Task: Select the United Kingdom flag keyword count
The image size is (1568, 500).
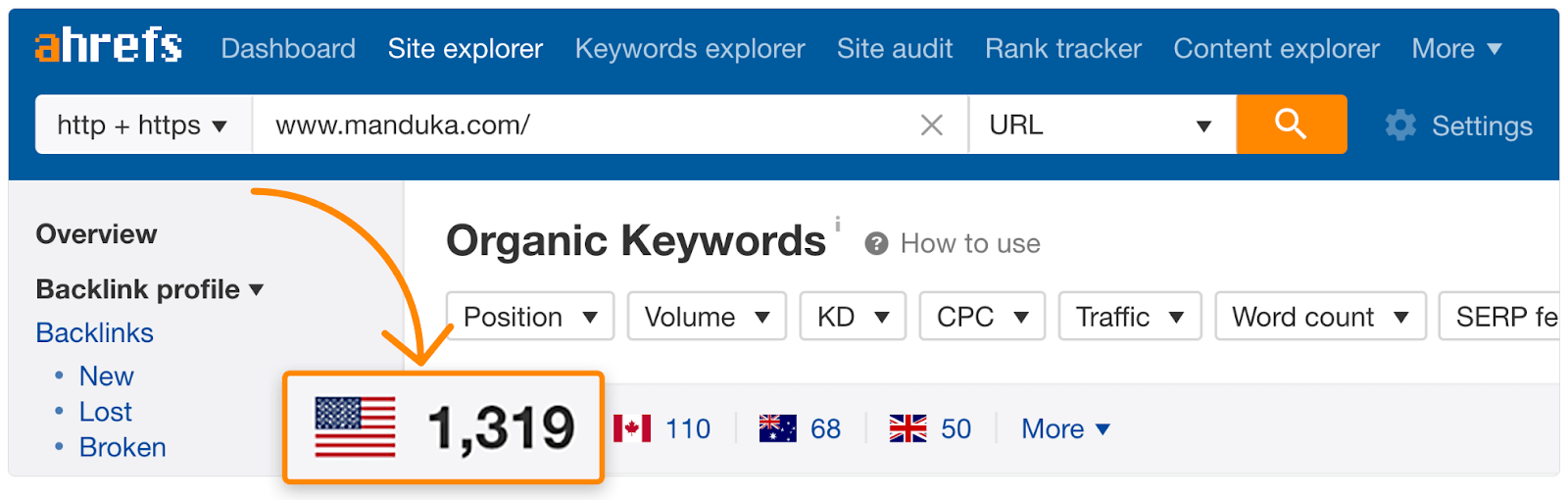Action: click(x=930, y=428)
